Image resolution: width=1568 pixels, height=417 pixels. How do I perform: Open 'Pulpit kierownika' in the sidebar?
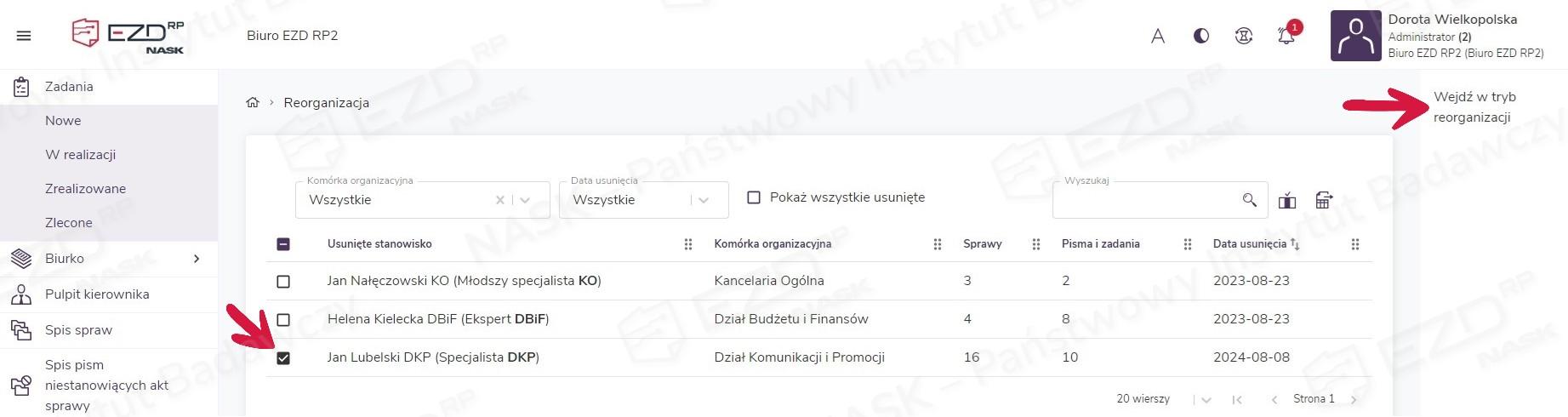click(97, 294)
